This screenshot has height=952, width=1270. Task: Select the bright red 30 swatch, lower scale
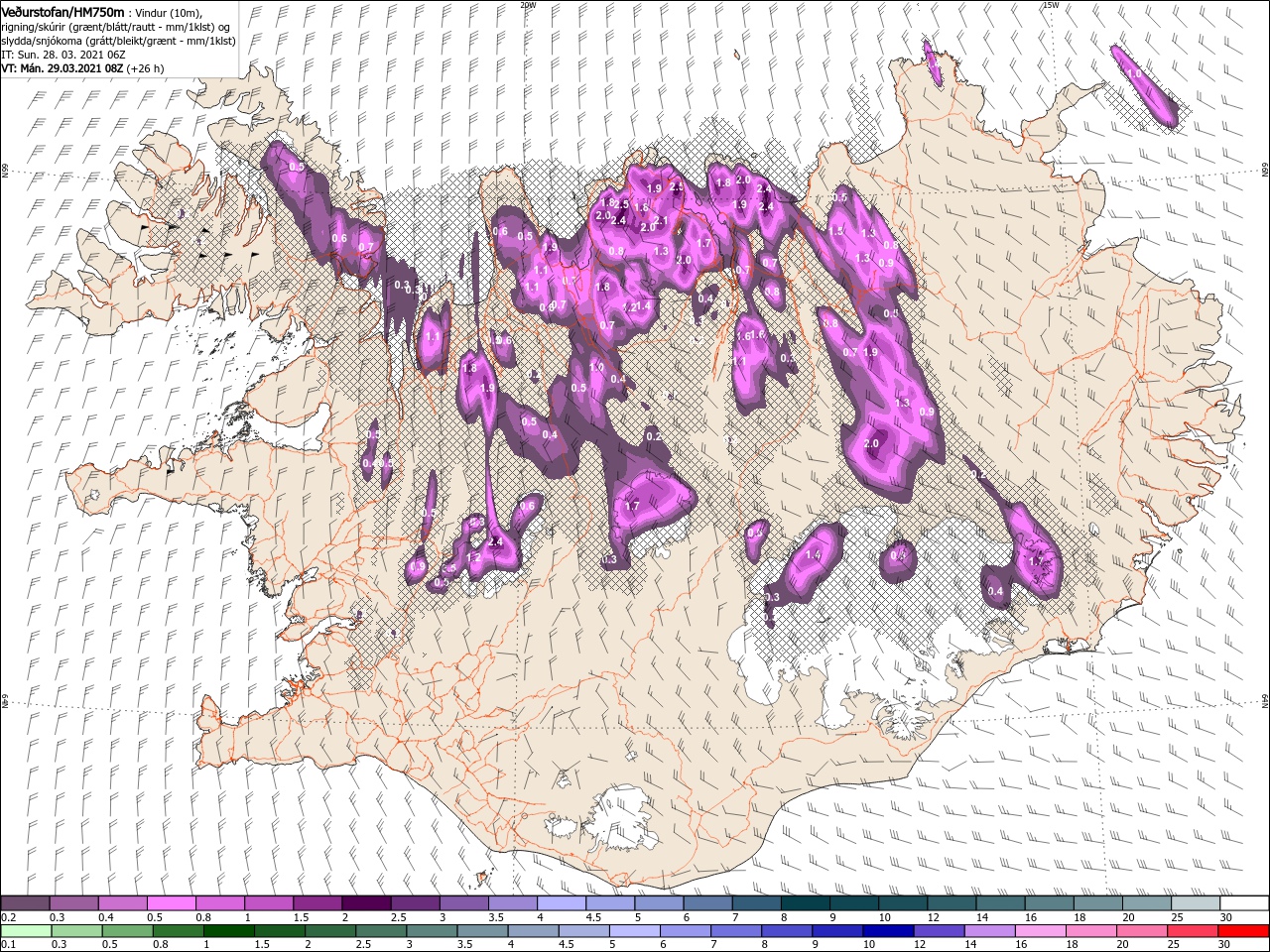[x=1244, y=931]
